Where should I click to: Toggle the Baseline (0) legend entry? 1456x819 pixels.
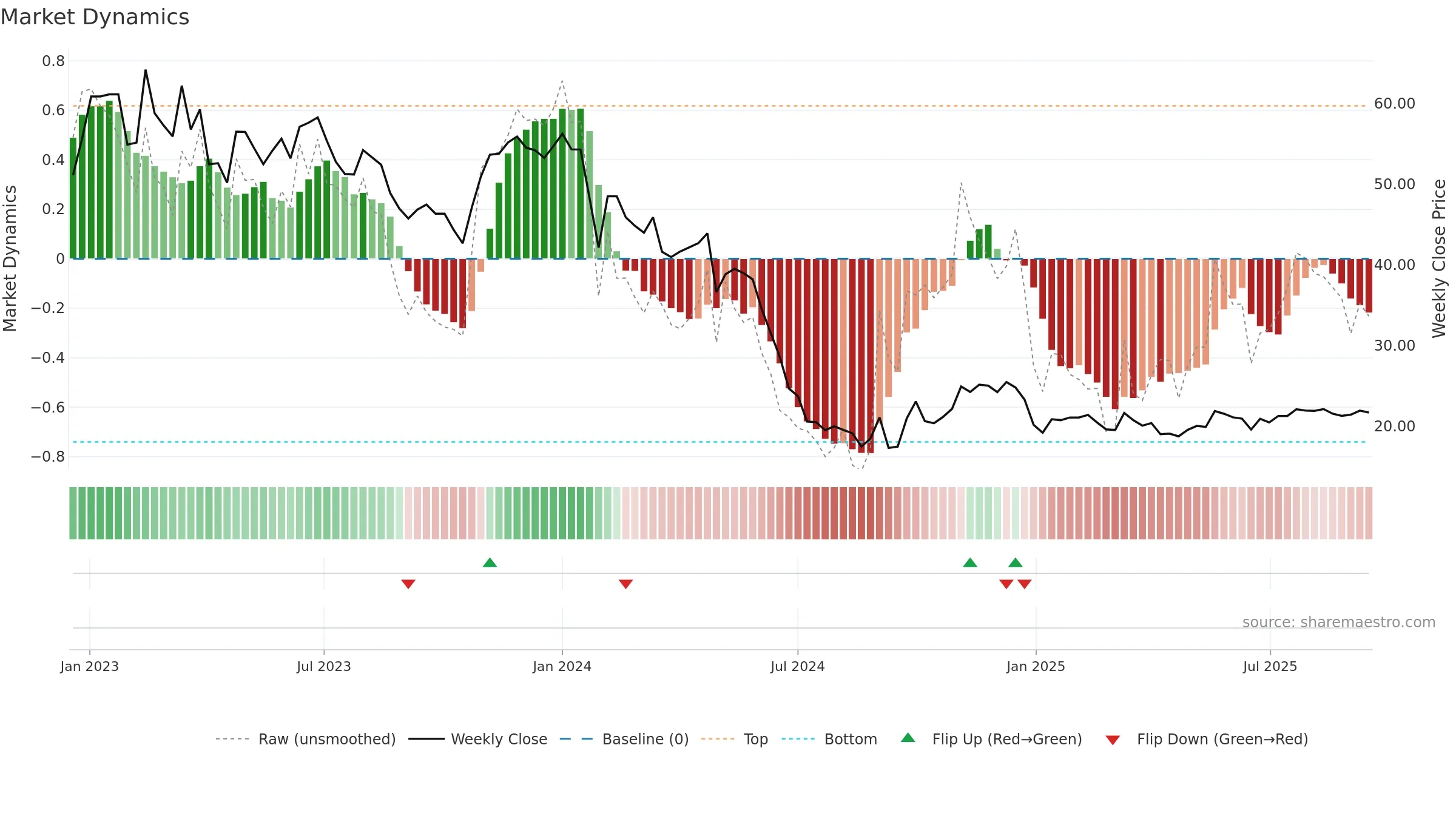[x=624, y=739]
